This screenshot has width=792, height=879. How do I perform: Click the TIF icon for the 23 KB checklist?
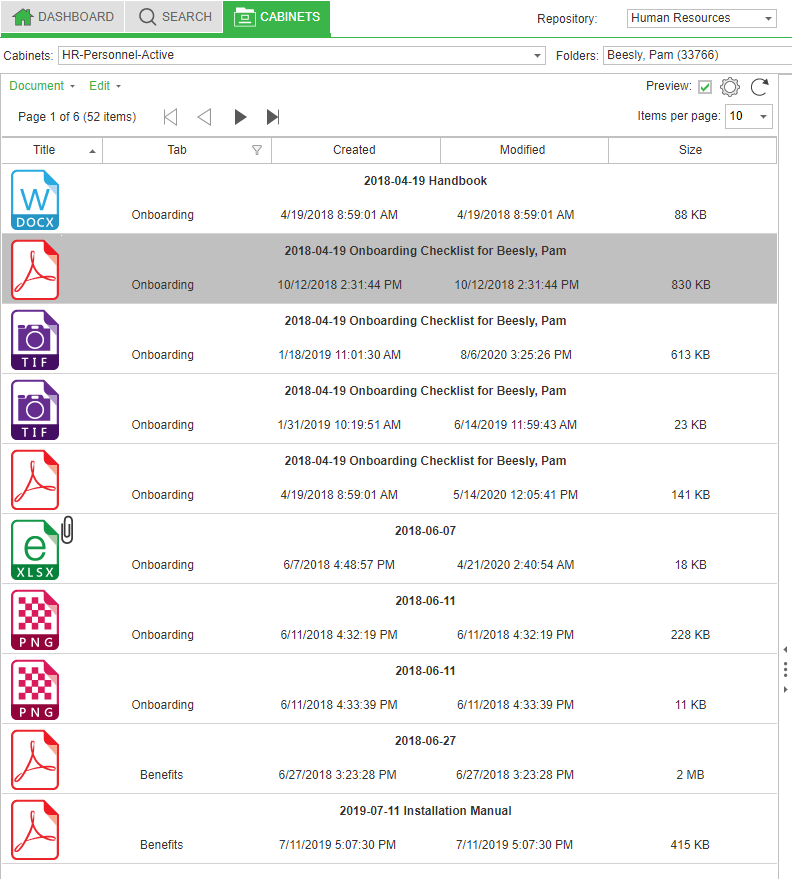(x=35, y=410)
